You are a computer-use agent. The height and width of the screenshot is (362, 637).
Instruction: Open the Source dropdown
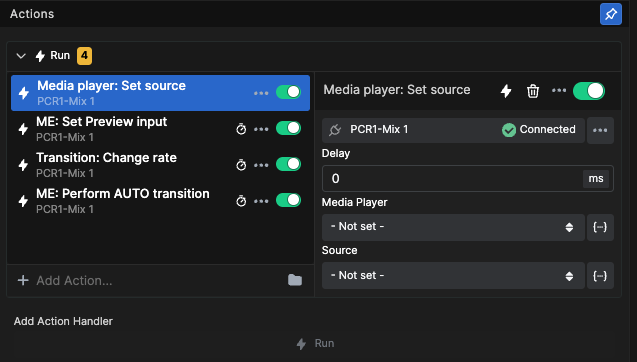pyautogui.click(x=453, y=276)
